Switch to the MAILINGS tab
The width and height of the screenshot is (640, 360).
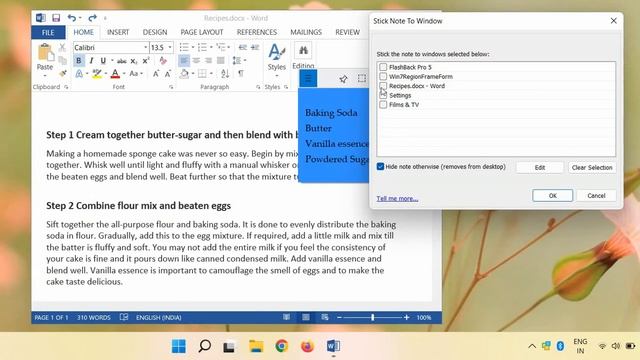pos(306,32)
